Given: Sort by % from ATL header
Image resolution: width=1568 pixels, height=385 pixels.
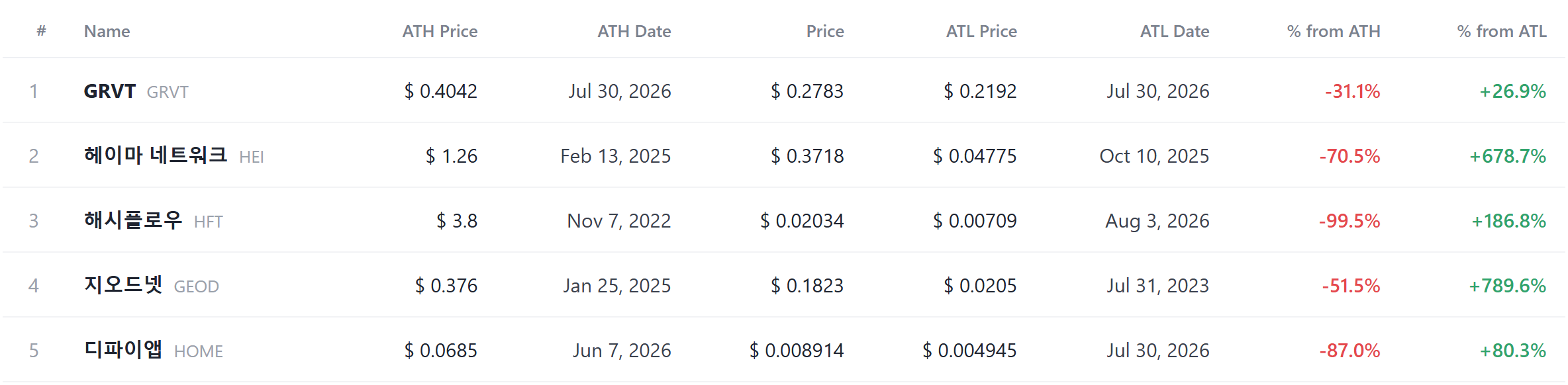Looking at the screenshot, I should point(1502,31).
